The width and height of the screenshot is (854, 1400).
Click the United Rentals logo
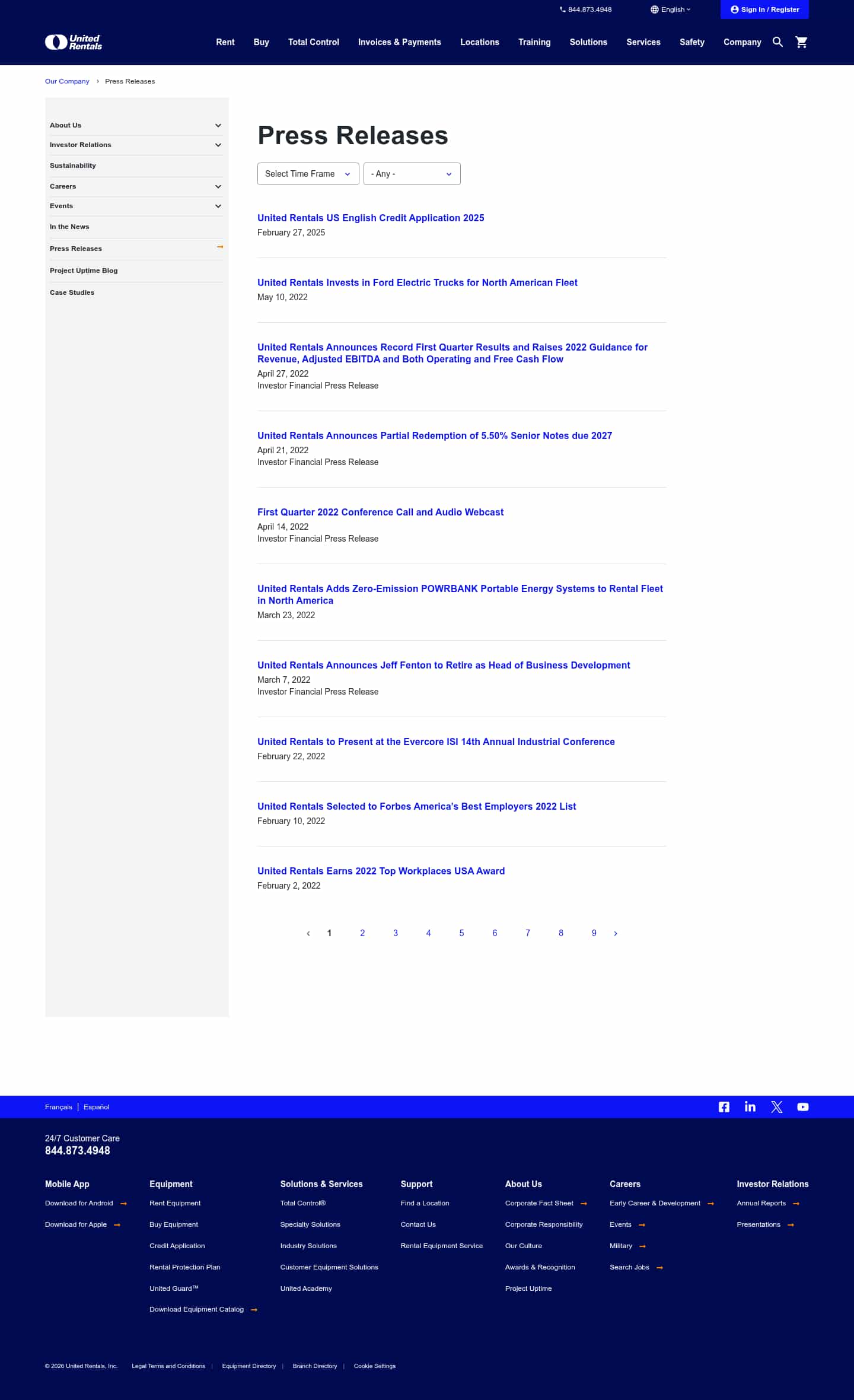pyautogui.click(x=74, y=42)
